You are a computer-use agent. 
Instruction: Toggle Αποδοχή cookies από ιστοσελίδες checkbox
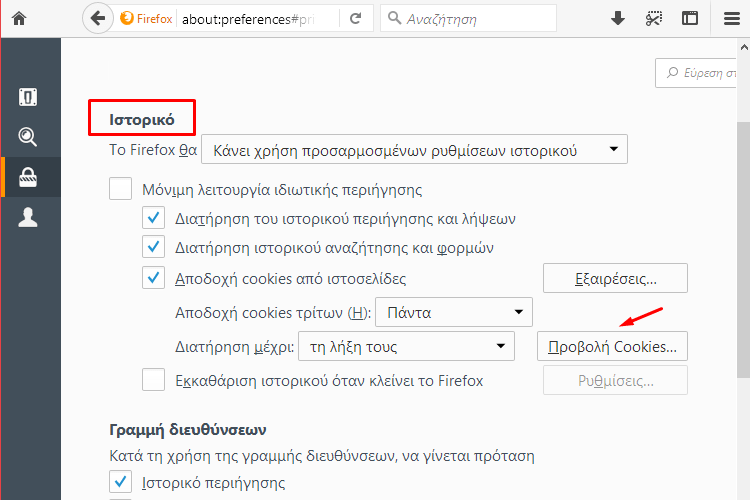click(153, 278)
